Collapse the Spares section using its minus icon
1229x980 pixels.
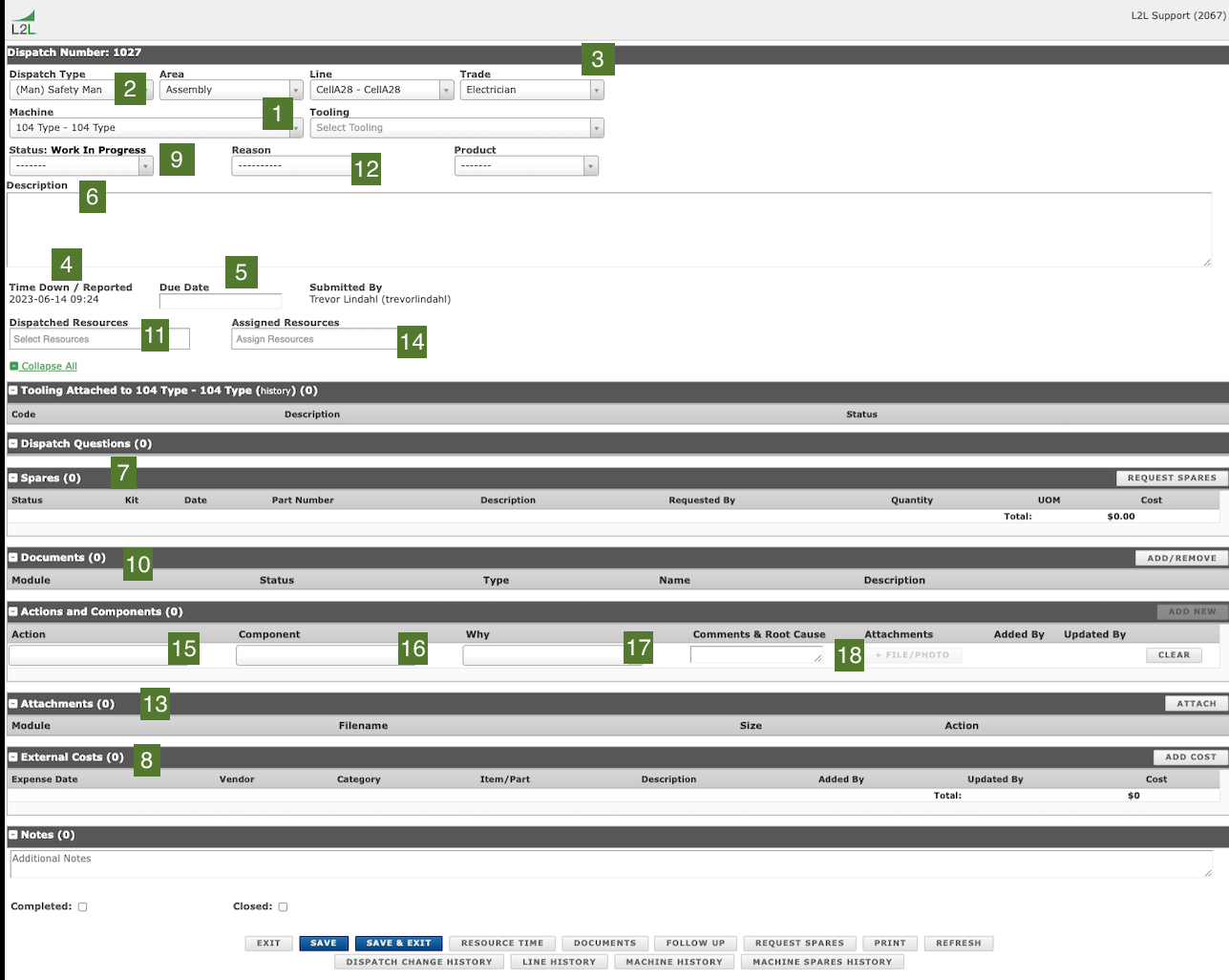click(11, 478)
